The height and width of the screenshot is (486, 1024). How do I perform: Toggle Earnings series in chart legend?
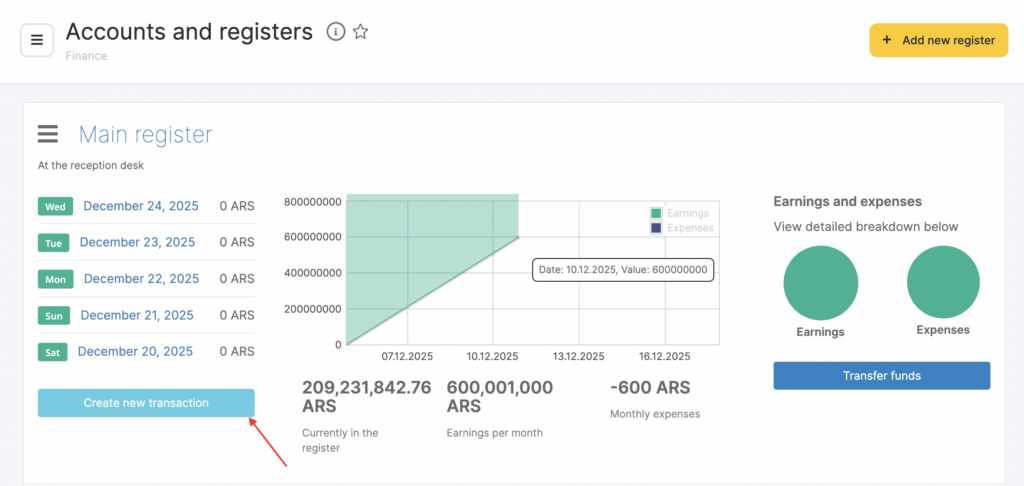point(680,213)
